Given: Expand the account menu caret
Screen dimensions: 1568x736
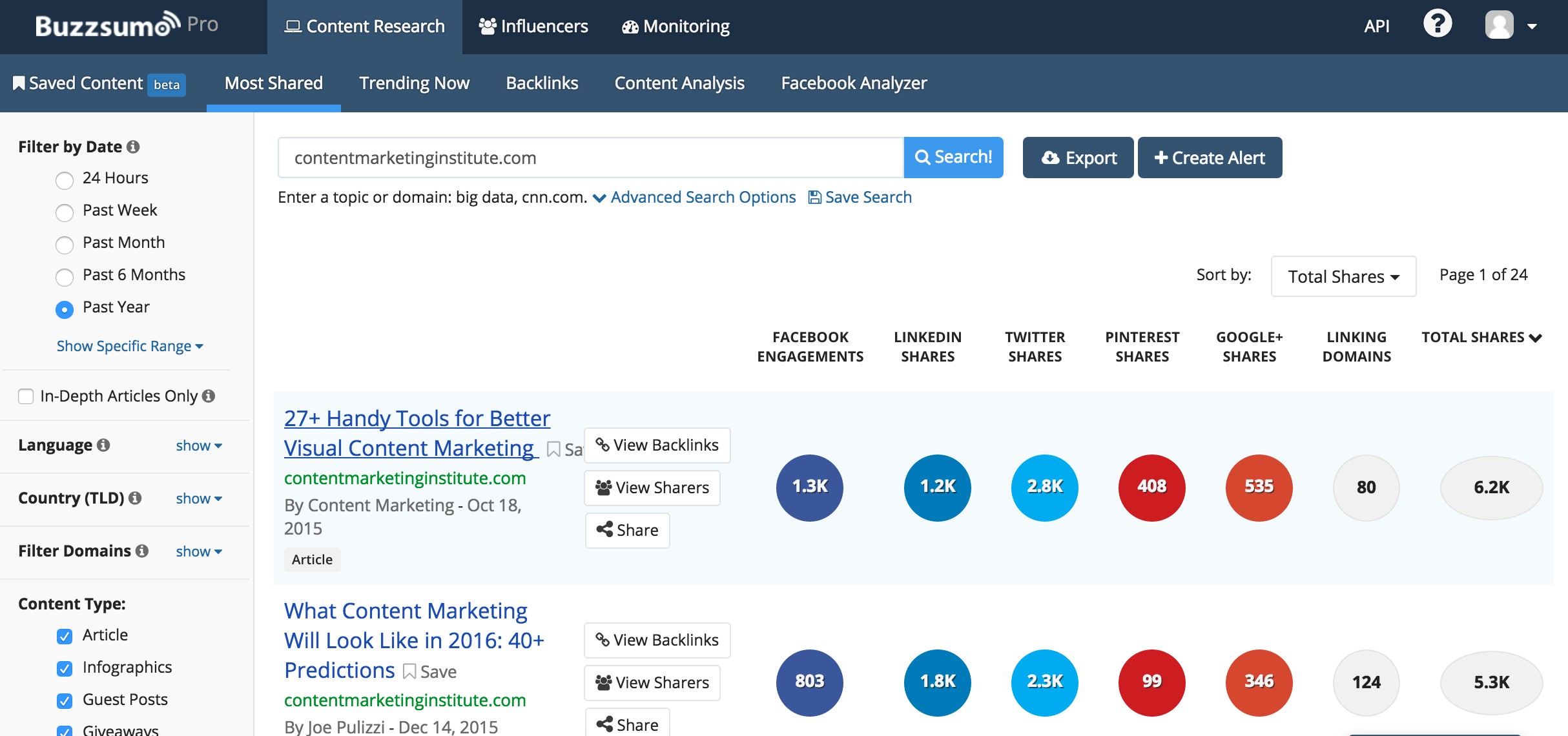Looking at the screenshot, I should click(x=1532, y=26).
